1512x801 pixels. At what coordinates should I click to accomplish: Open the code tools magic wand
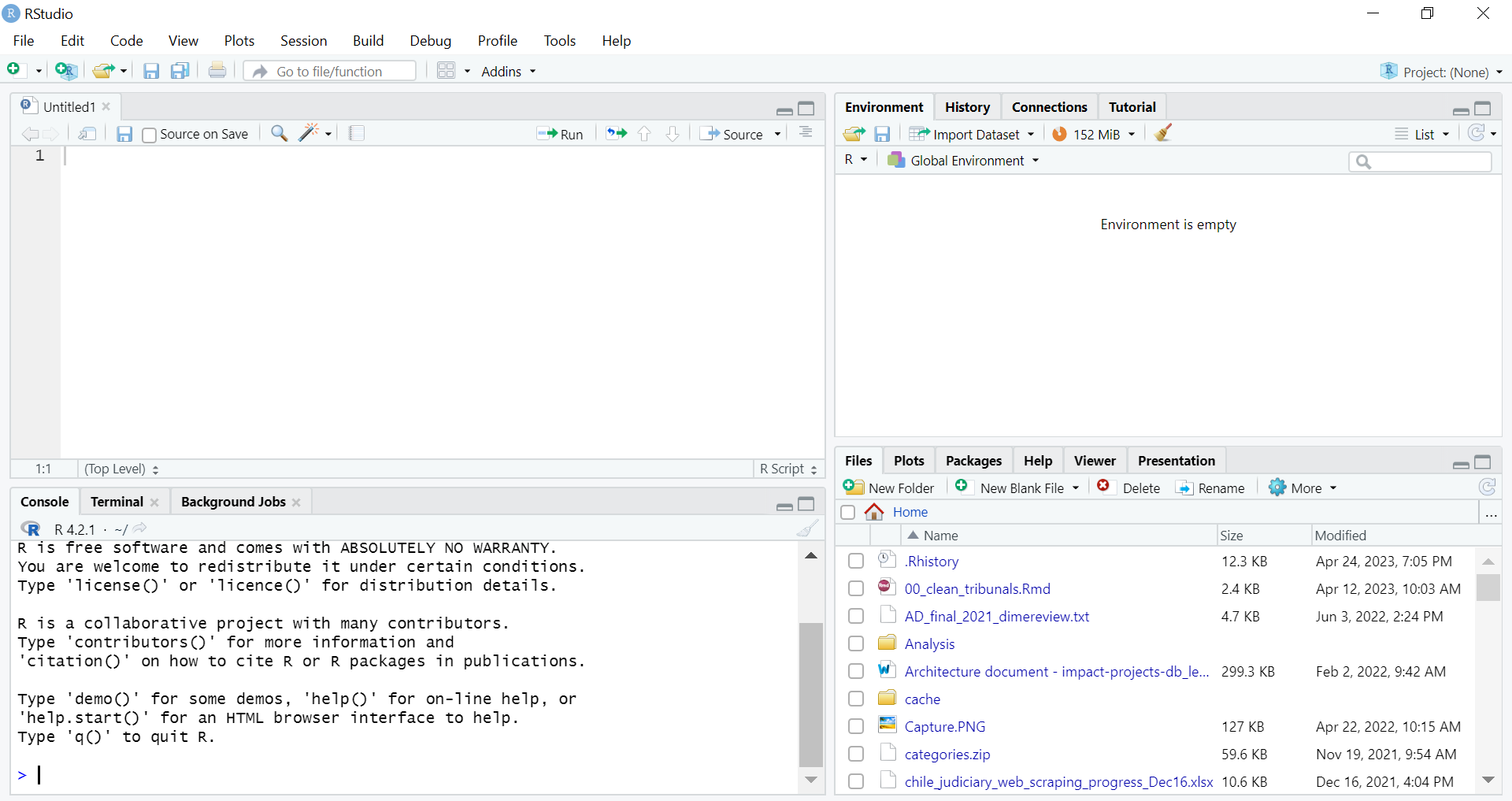pos(309,133)
